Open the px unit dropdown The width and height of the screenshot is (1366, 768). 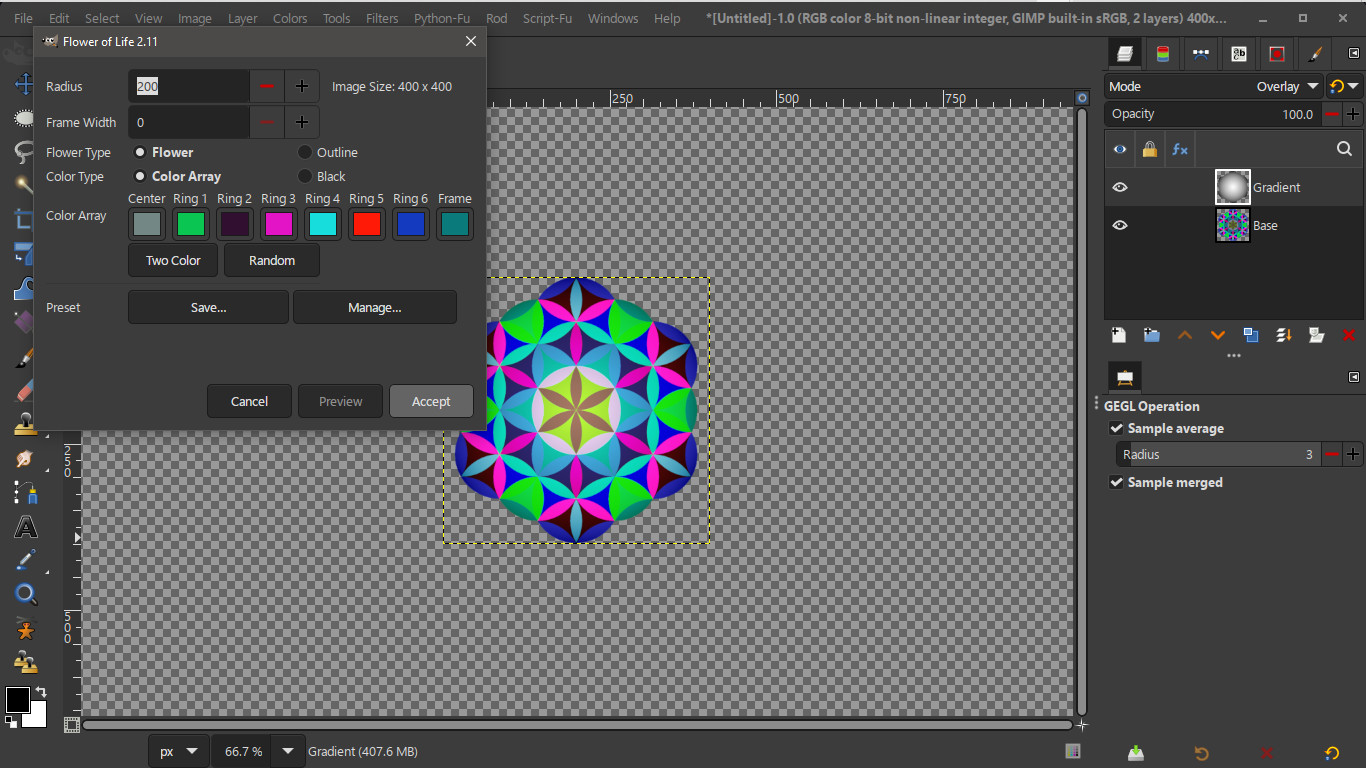click(179, 751)
